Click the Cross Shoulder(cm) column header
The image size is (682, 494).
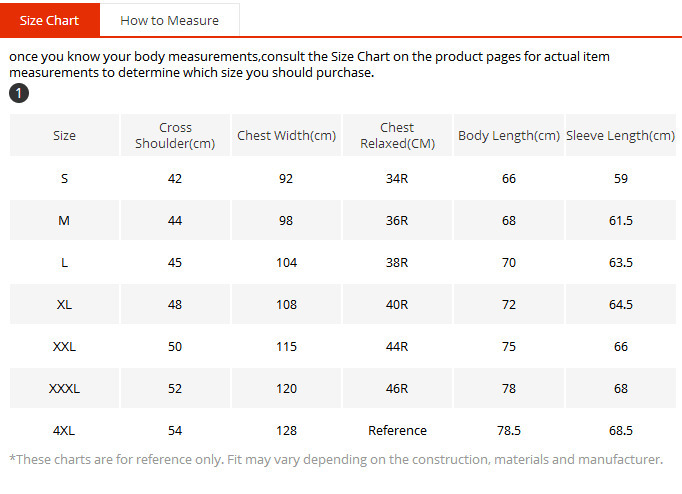(175, 136)
